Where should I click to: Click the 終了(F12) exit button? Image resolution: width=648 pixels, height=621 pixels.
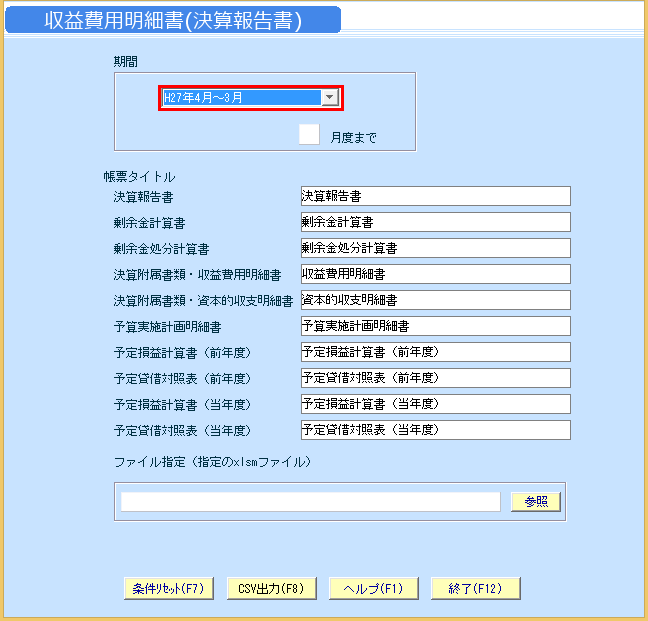tap(476, 588)
